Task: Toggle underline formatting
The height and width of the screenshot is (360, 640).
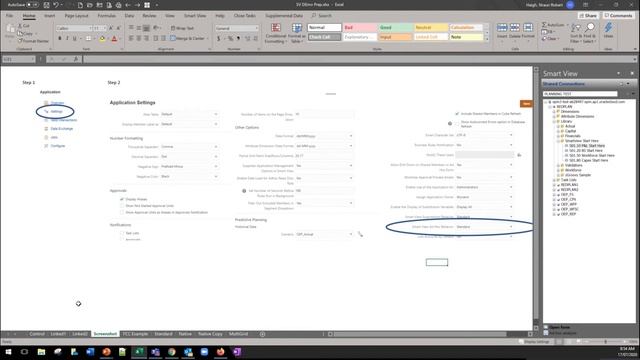Action: click(74, 38)
